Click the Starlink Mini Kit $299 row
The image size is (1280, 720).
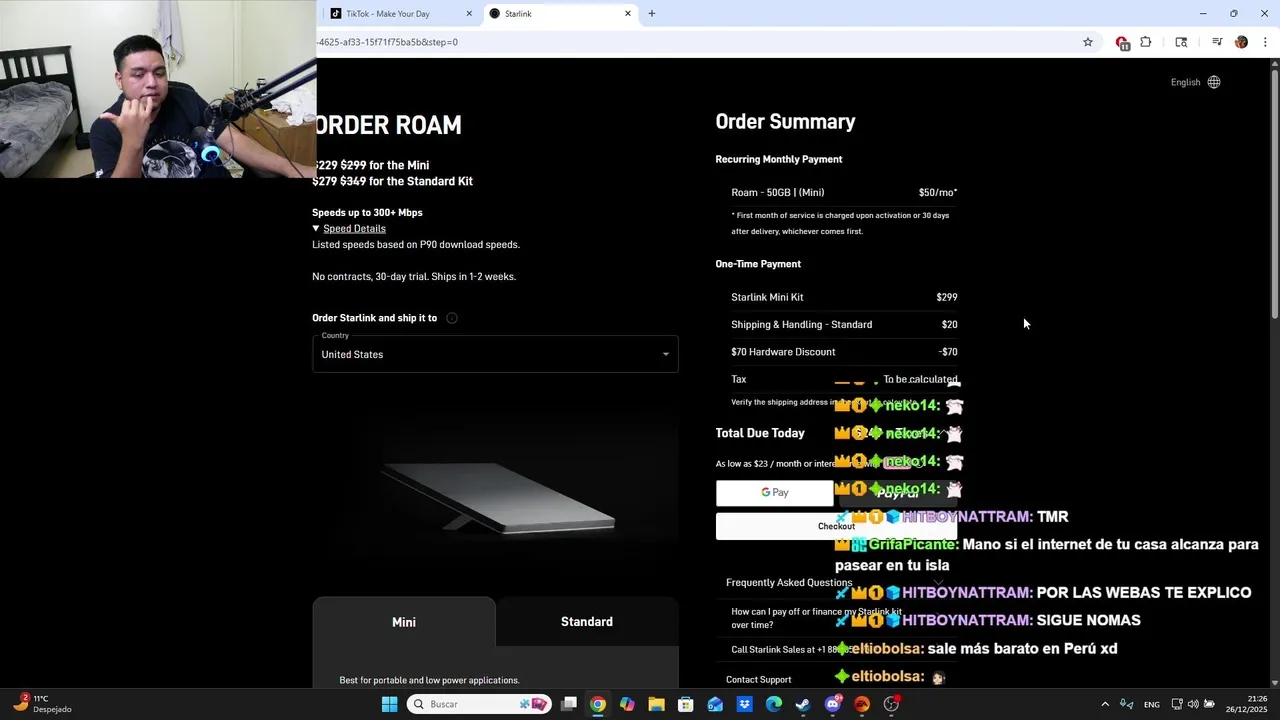point(844,297)
